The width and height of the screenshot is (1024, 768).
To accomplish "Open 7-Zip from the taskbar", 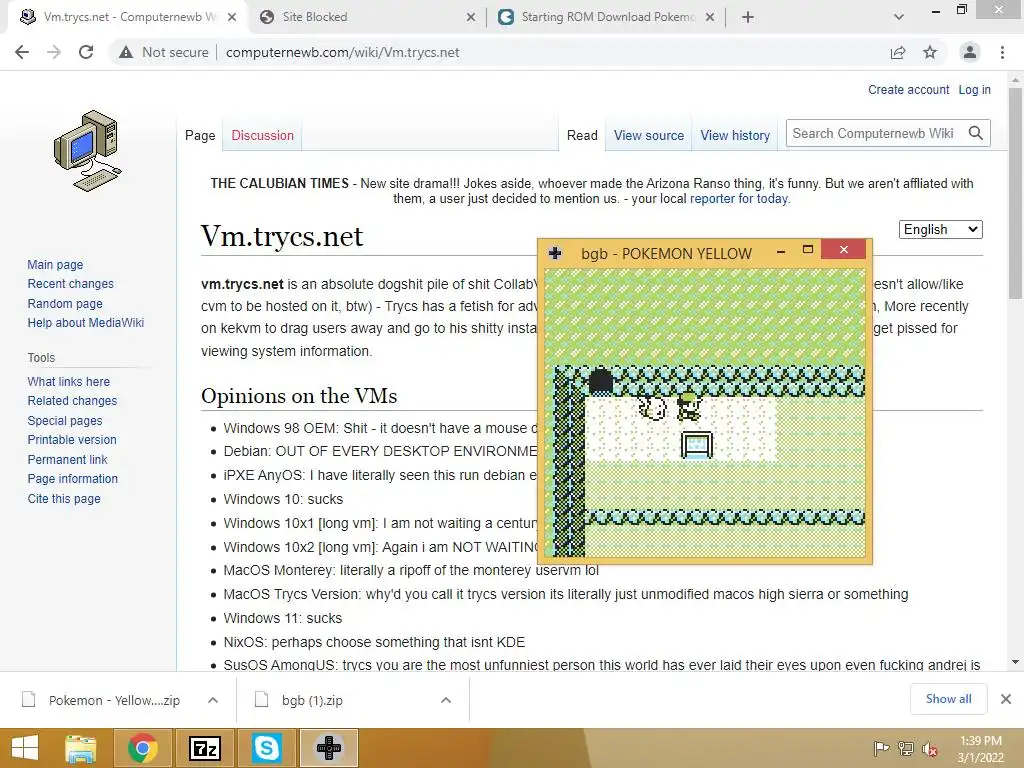I will pyautogui.click(x=204, y=748).
